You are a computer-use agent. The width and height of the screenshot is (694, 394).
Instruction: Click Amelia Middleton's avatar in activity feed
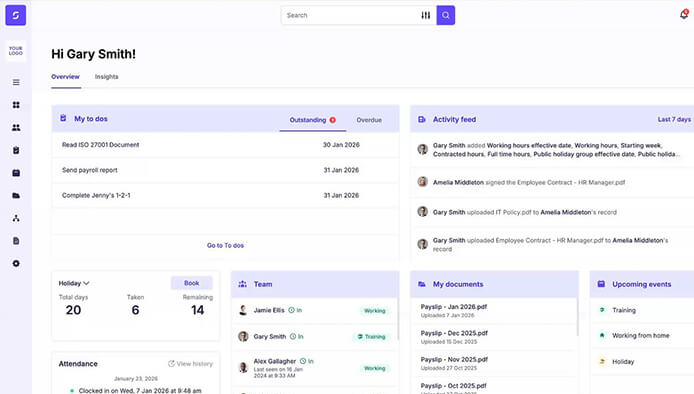click(x=423, y=182)
